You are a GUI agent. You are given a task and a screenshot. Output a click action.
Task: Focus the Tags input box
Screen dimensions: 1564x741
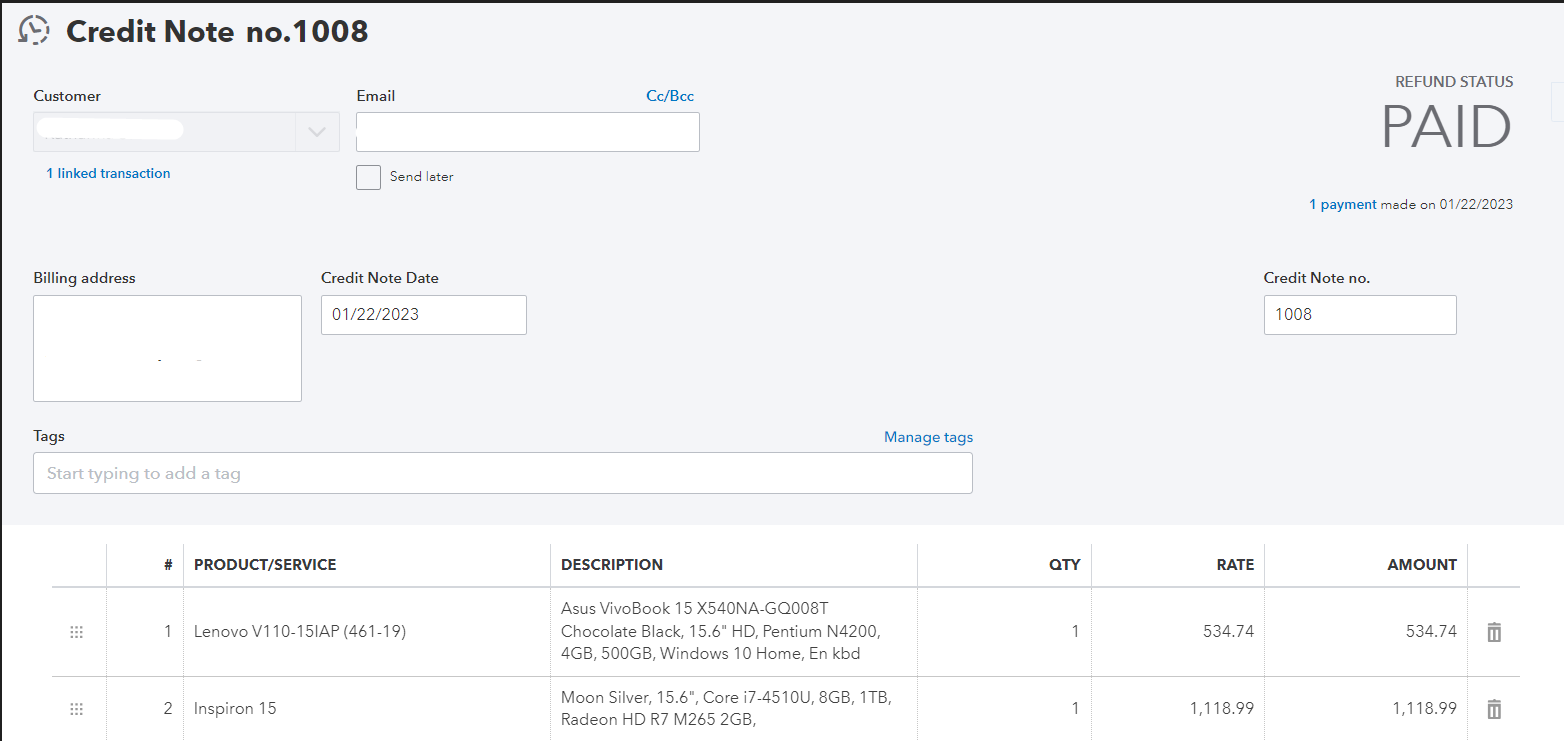502,473
